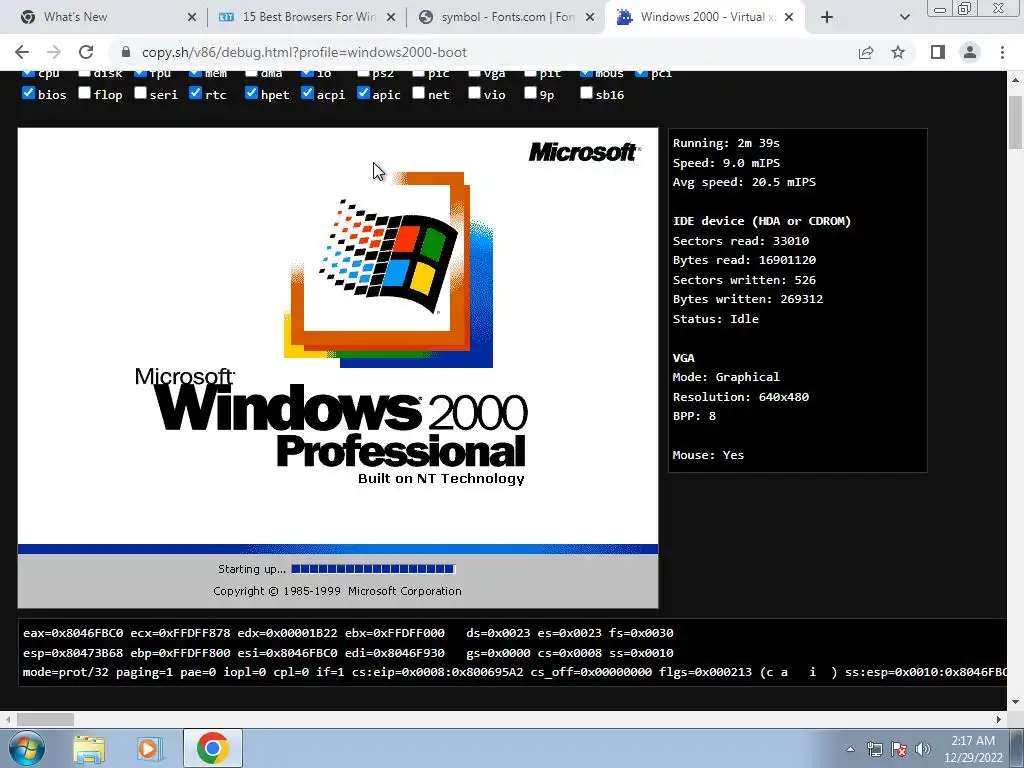Open a new browser tab
The height and width of the screenshot is (768, 1024).
pos(827,17)
